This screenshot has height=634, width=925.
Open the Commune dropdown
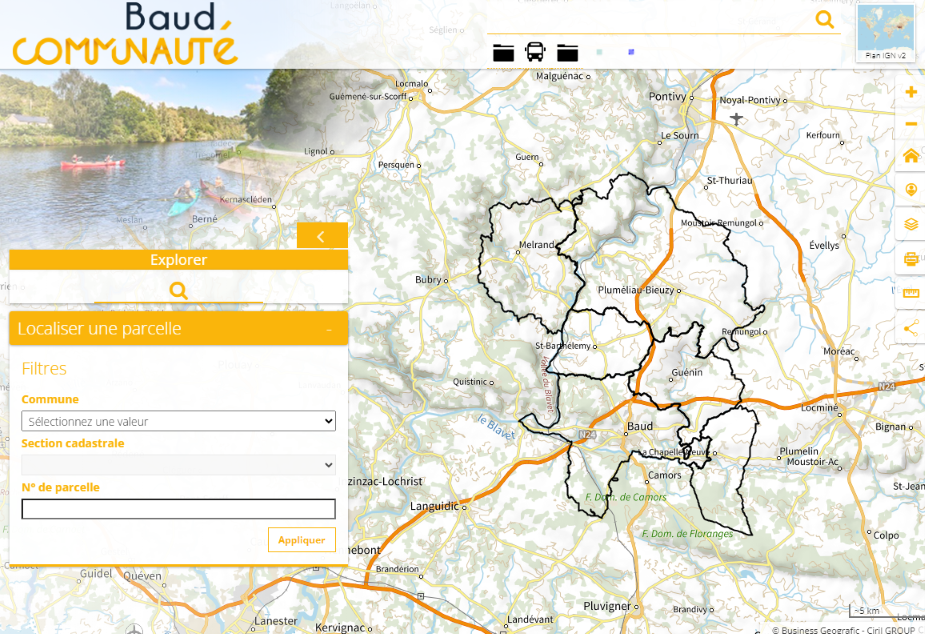(178, 420)
